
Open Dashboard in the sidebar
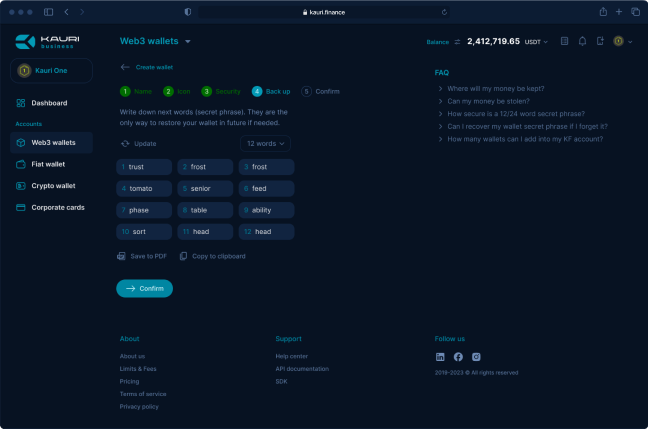pyautogui.click(x=49, y=103)
